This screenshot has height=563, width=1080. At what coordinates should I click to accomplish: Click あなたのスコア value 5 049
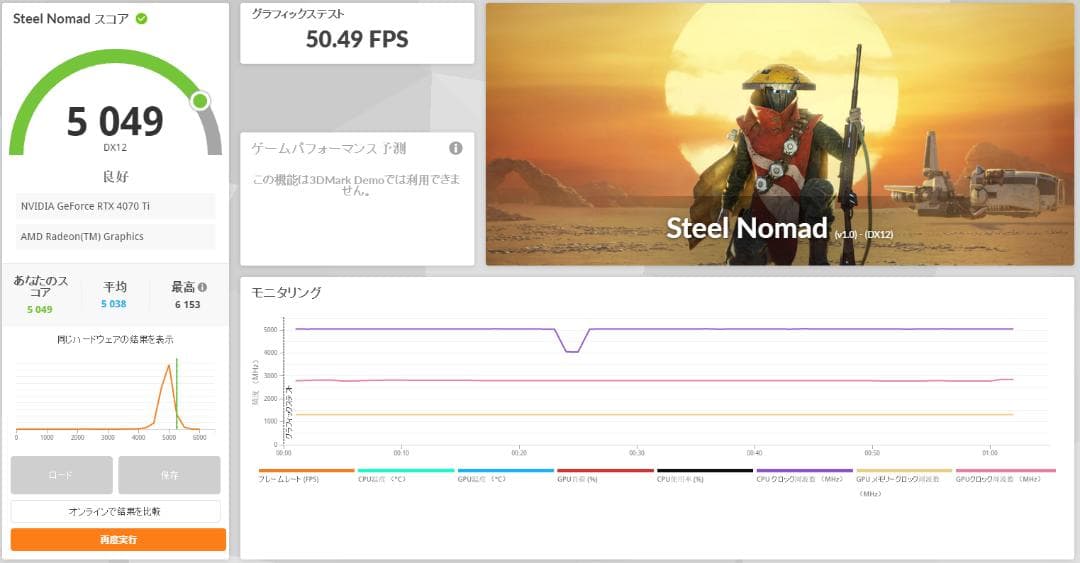pos(39,309)
